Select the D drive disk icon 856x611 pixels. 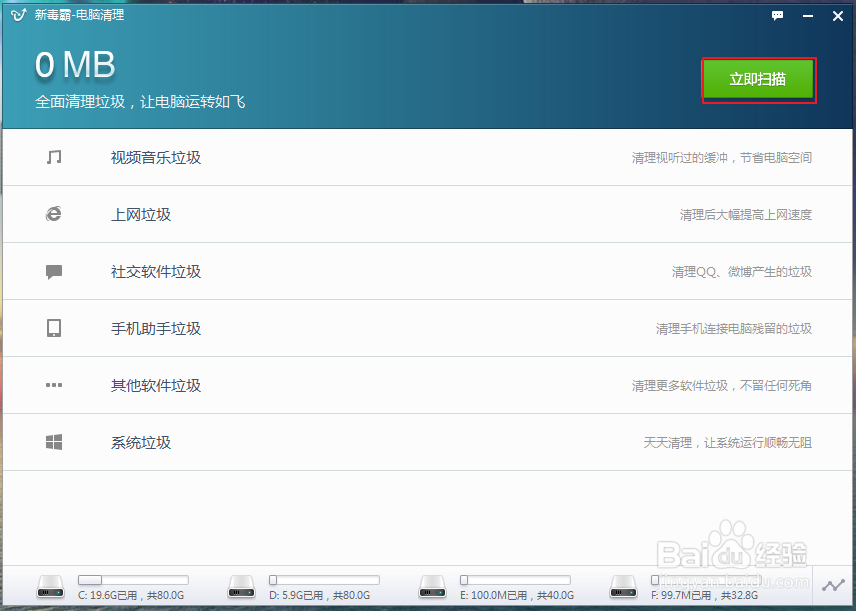pos(241,584)
